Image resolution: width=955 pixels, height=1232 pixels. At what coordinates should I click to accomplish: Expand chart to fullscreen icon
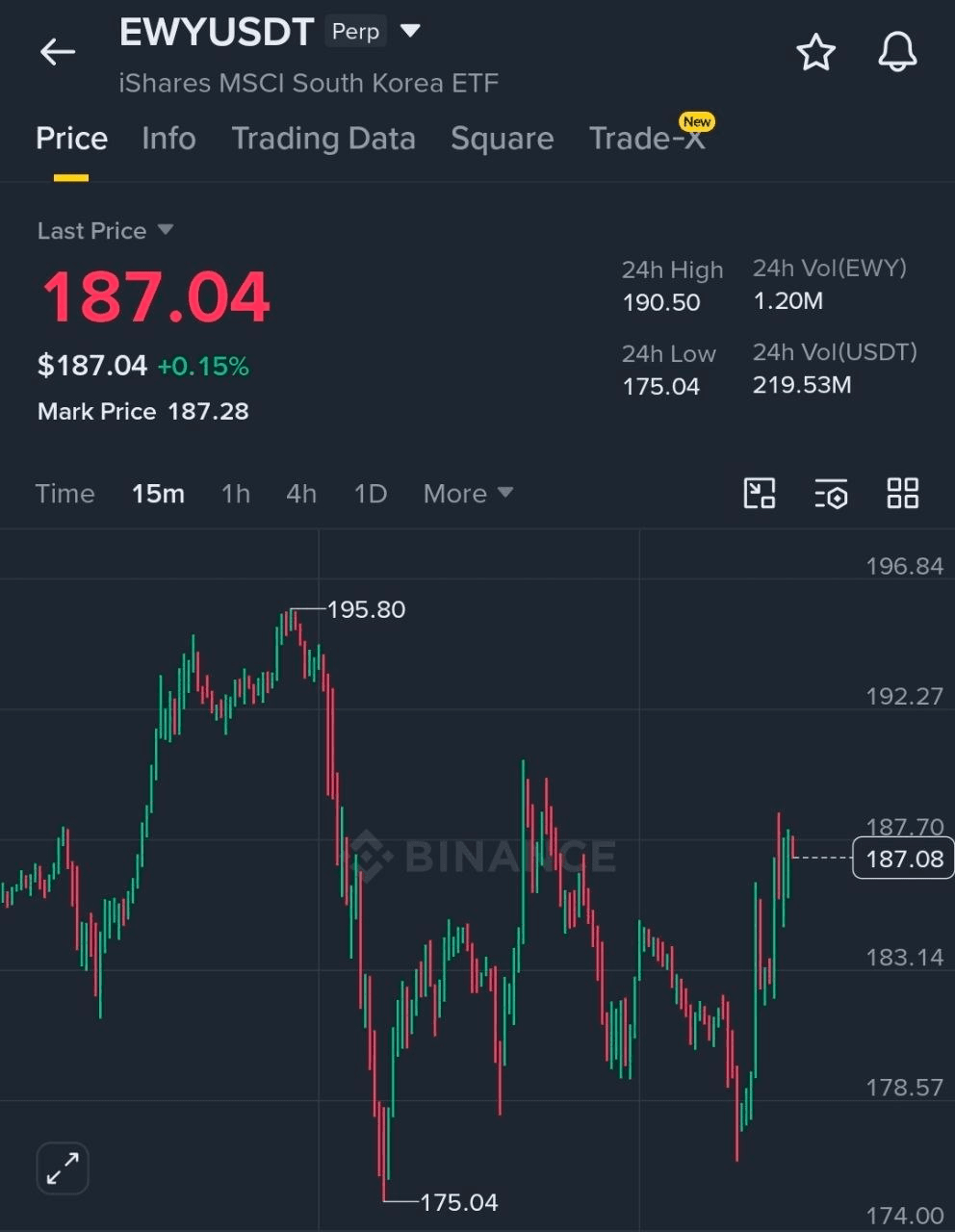63,1168
